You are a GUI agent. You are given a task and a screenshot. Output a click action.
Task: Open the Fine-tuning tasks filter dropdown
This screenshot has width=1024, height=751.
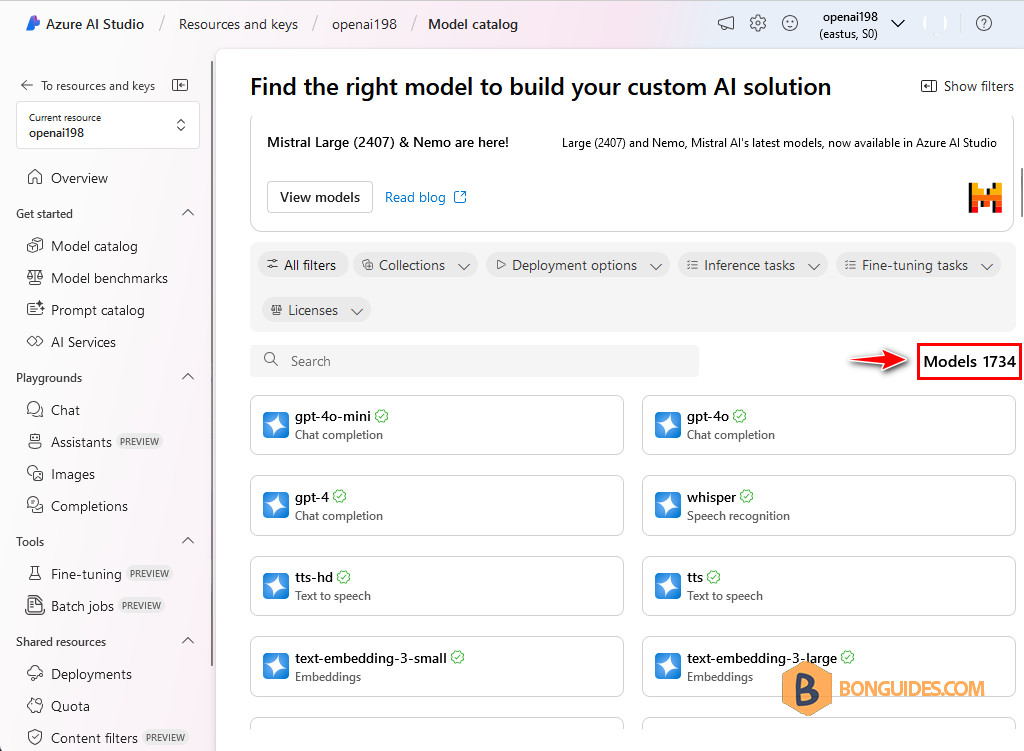point(918,265)
